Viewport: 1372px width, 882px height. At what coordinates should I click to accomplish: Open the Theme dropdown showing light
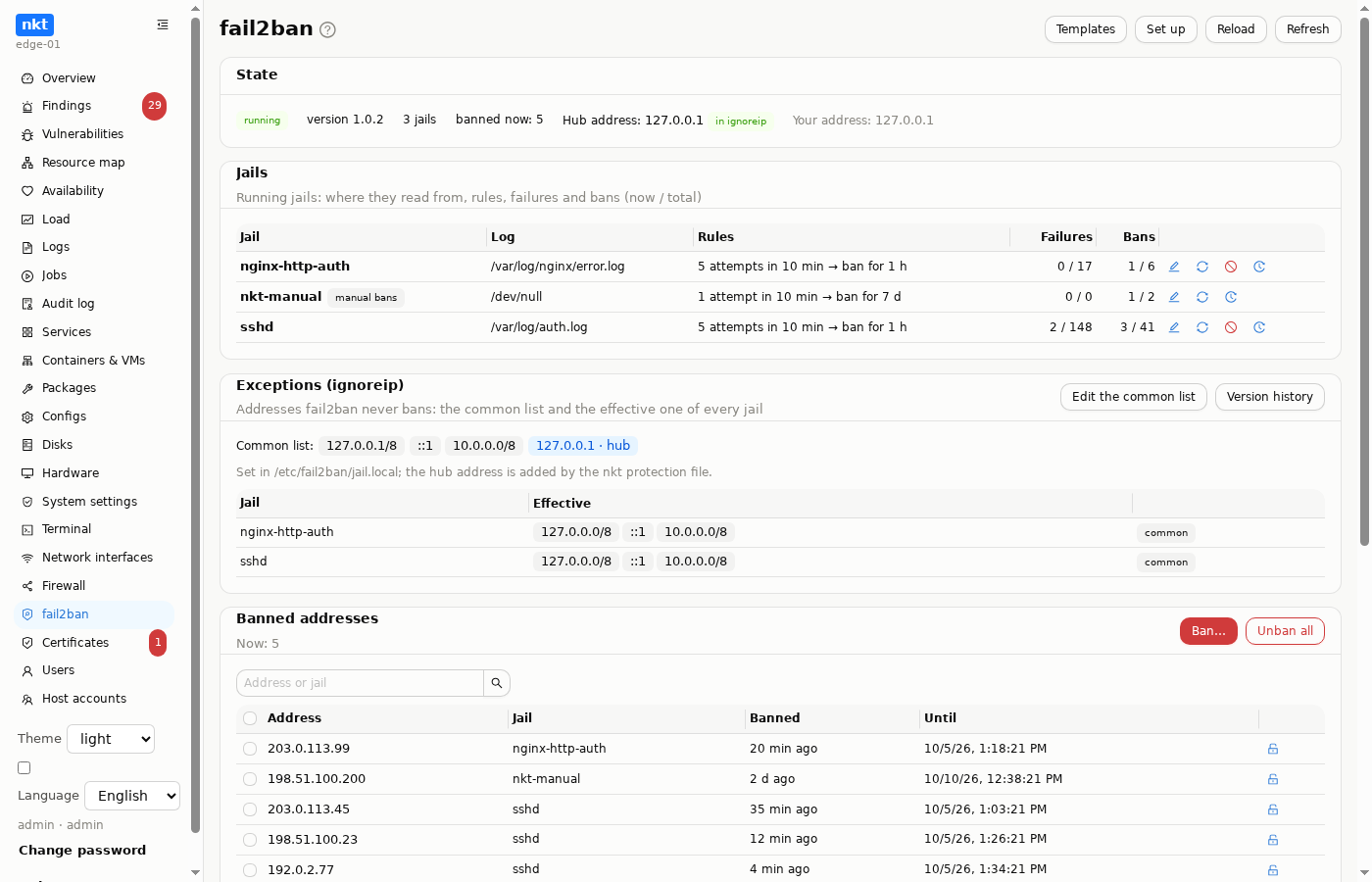click(111, 739)
